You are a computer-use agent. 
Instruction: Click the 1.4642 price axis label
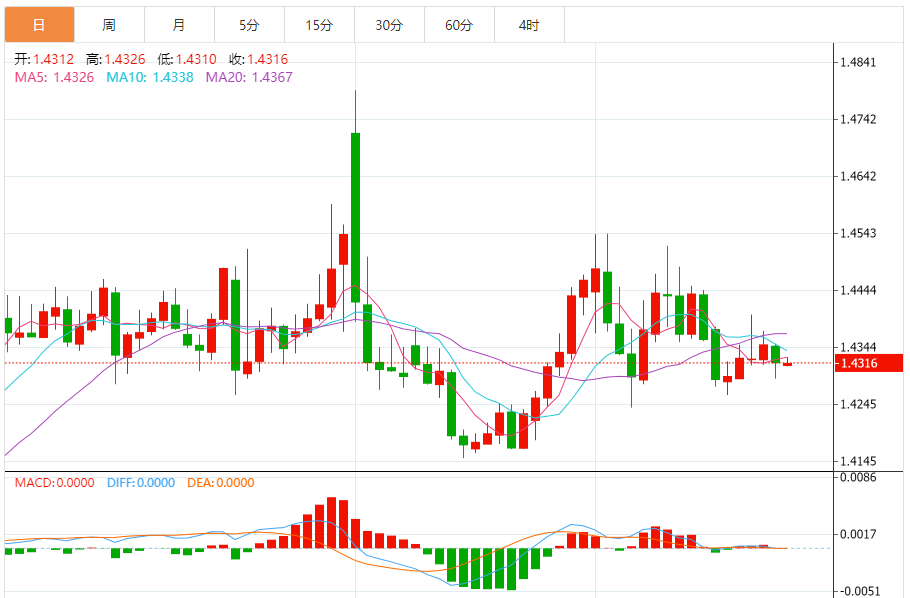[x=858, y=176]
